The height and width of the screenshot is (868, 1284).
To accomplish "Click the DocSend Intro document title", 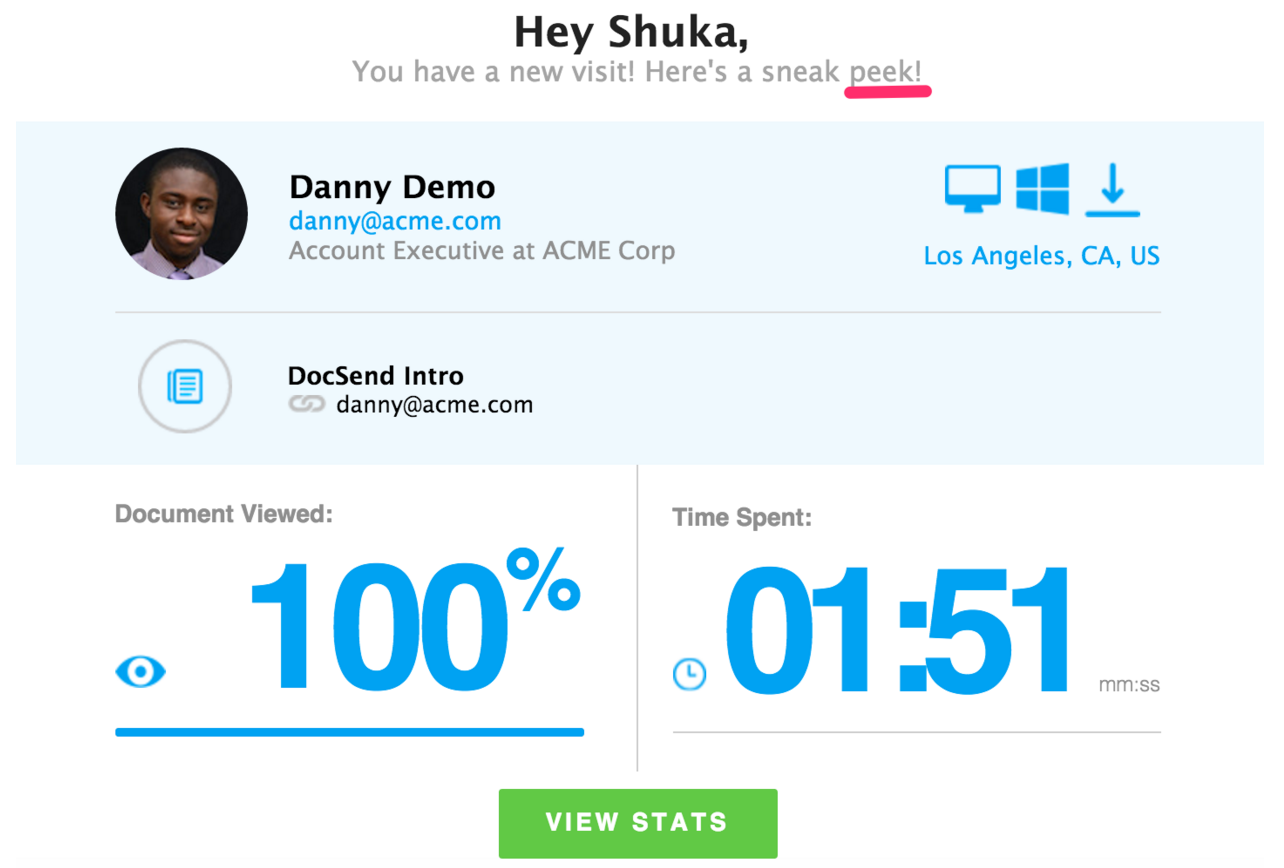I will tap(375, 376).
